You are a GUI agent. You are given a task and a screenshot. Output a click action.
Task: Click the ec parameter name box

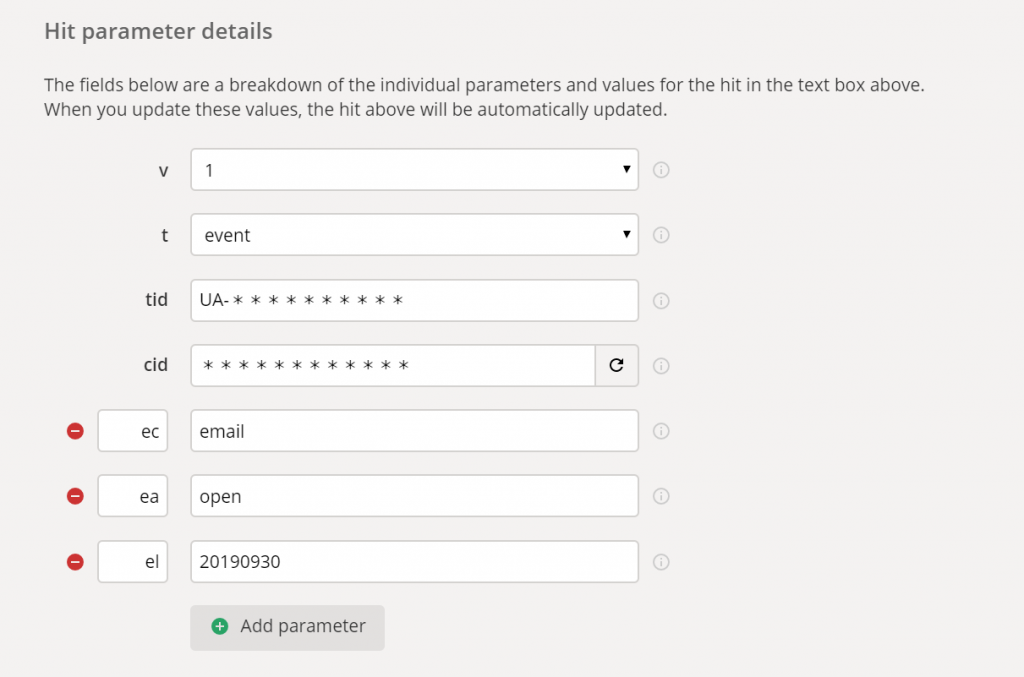click(133, 431)
